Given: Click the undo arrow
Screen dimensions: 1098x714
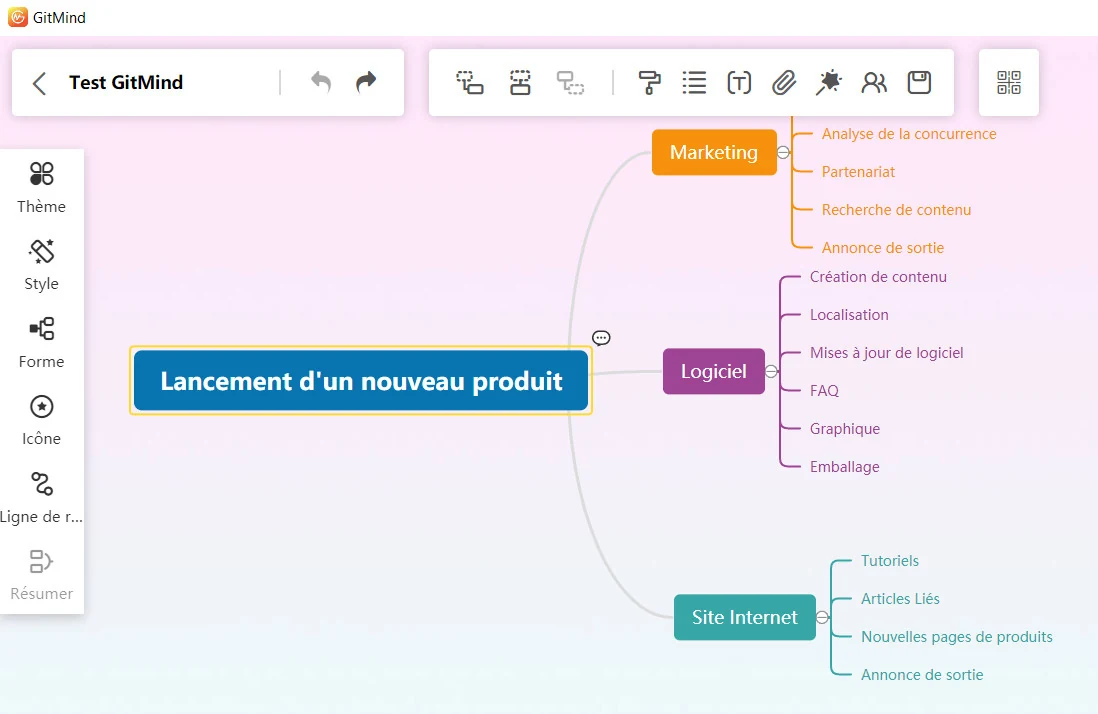Looking at the screenshot, I should (321, 83).
